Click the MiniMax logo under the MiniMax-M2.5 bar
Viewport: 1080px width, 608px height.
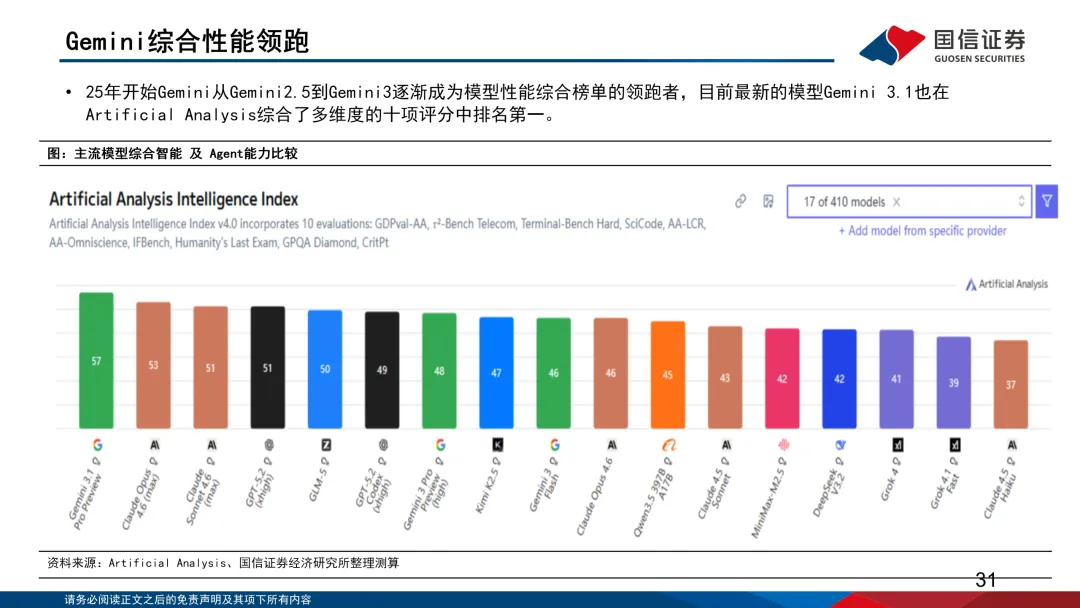783,445
